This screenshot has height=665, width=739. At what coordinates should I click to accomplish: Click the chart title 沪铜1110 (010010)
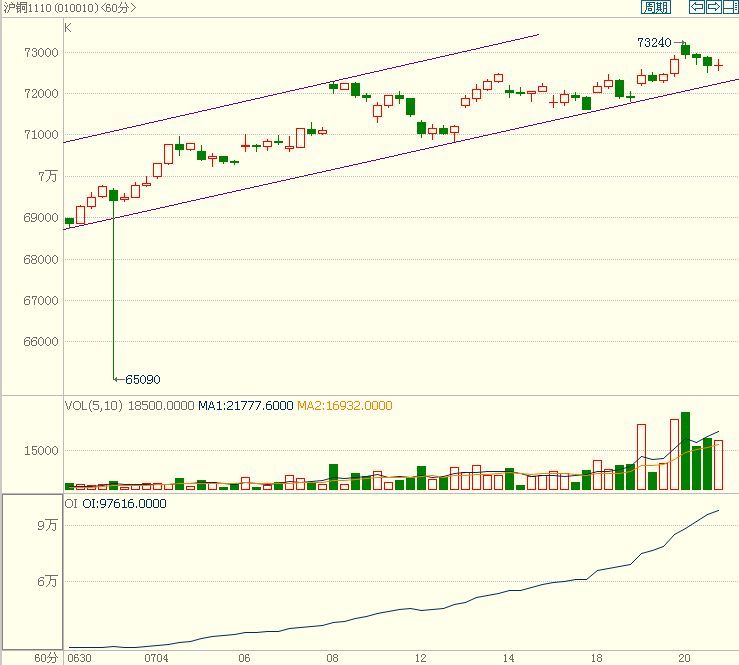(50, 8)
